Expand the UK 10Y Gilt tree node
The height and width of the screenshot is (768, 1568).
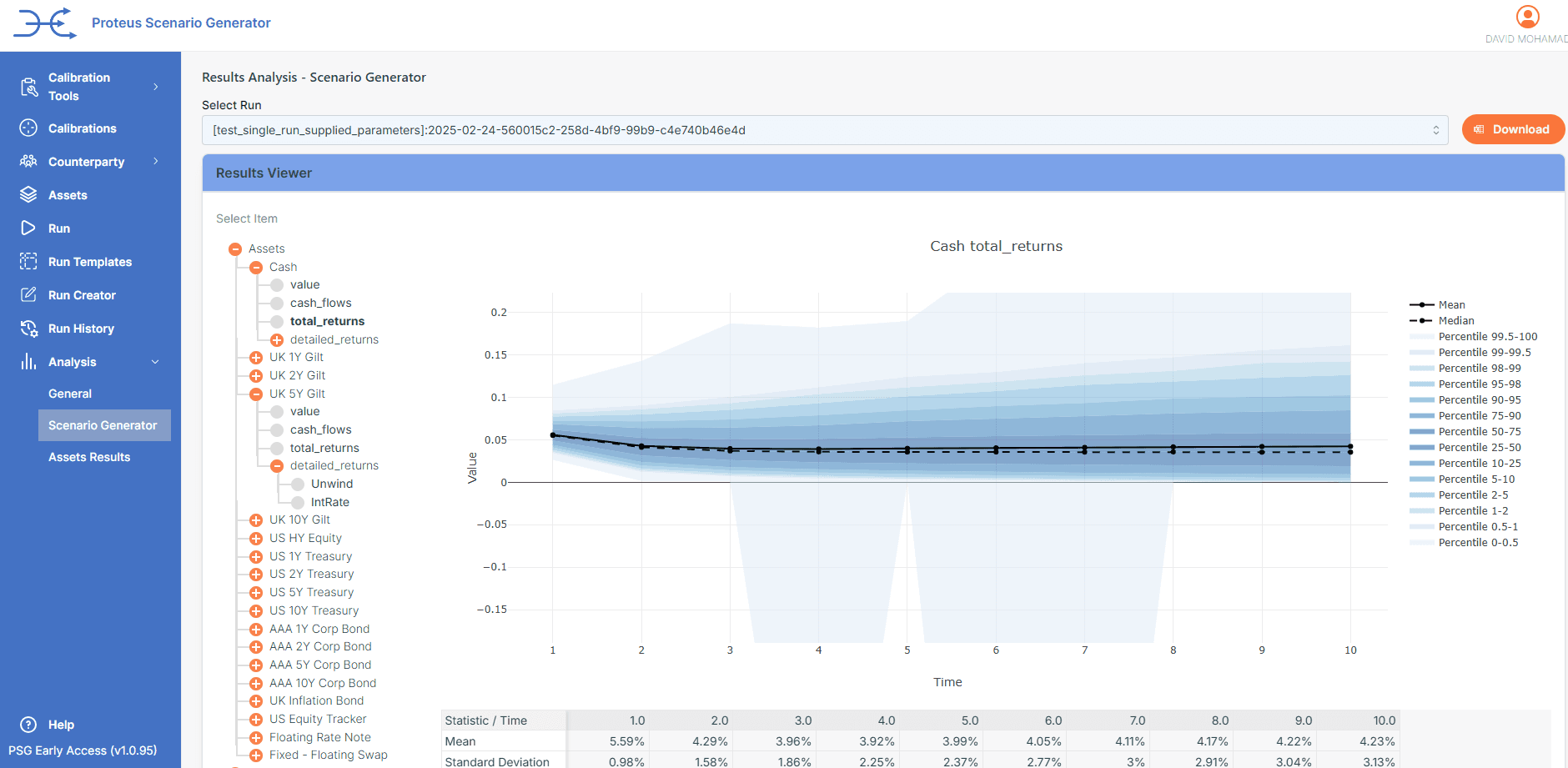pos(256,520)
